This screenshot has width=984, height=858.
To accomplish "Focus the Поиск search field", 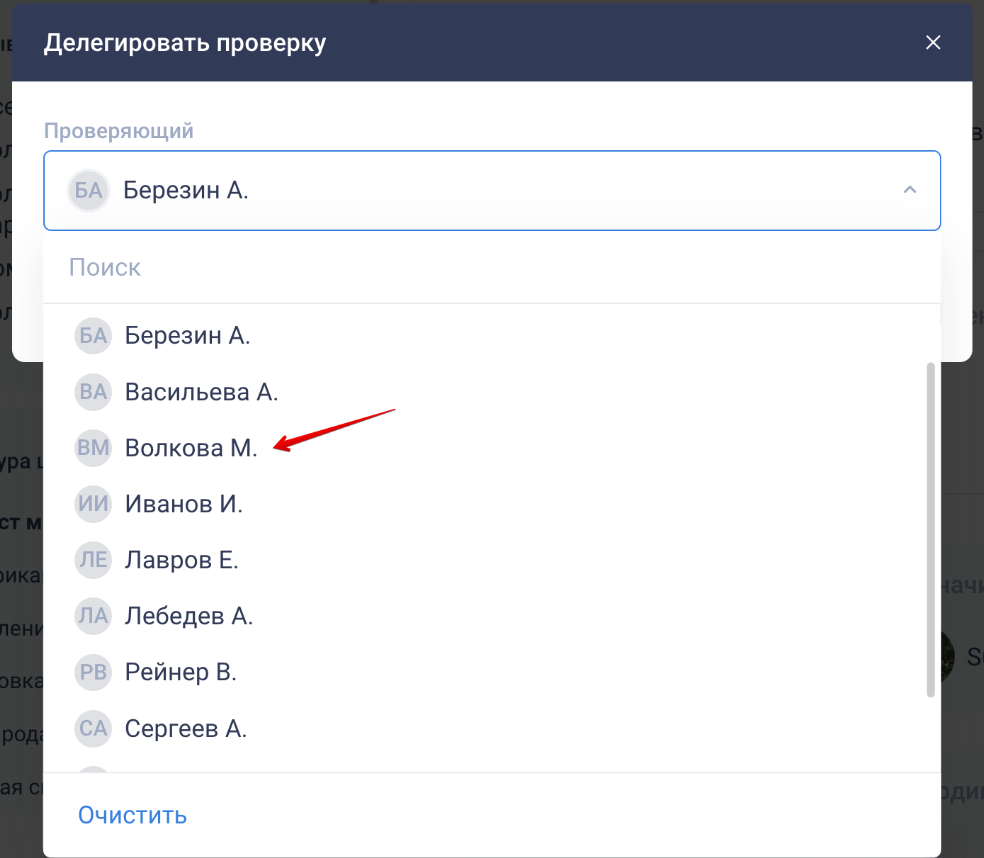I will 490,268.
